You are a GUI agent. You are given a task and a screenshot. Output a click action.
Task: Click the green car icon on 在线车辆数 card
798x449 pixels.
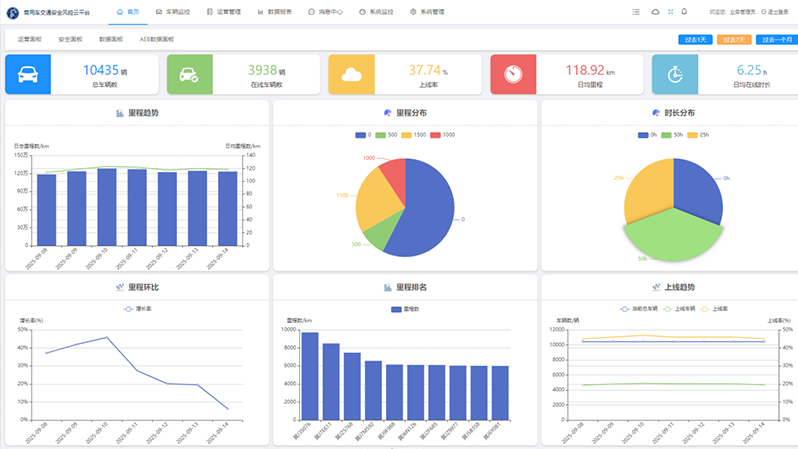tap(188, 75)
